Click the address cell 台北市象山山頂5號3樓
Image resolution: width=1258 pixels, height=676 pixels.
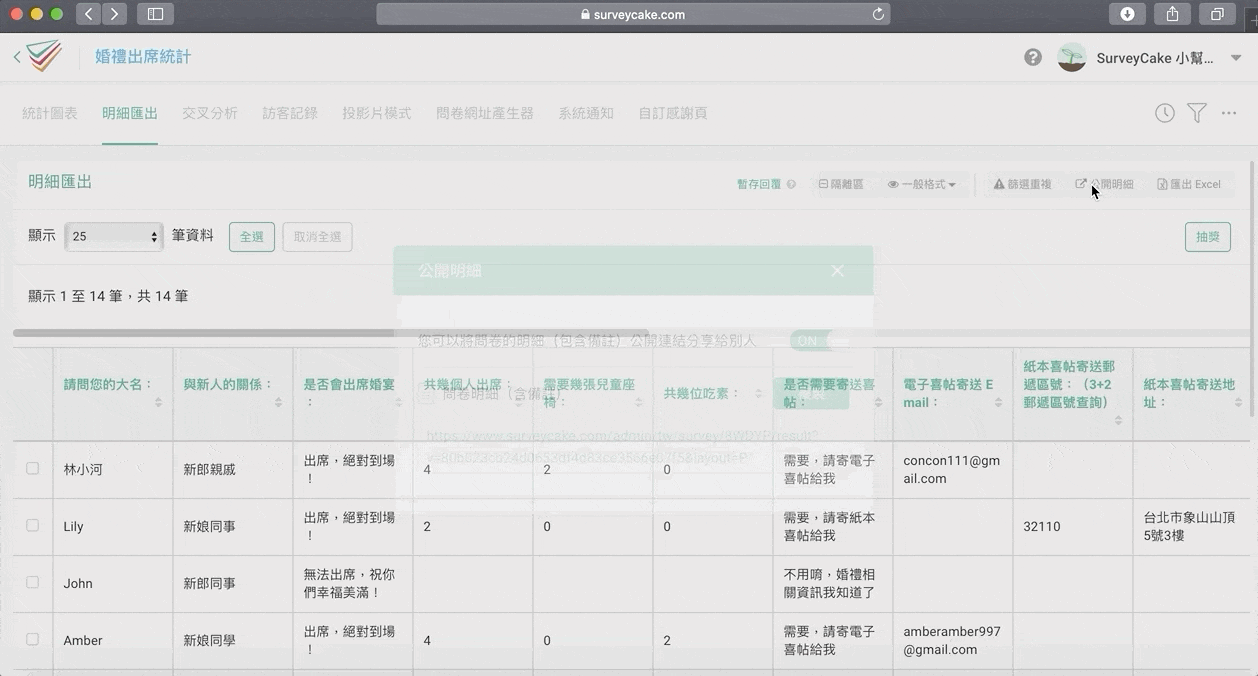click(x=1189, y=527)
